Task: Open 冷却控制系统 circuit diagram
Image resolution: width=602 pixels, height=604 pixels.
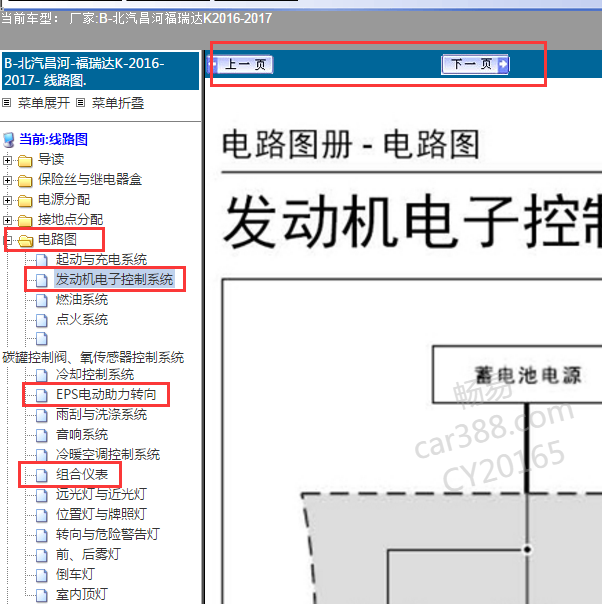Action: tap(95, 374)
